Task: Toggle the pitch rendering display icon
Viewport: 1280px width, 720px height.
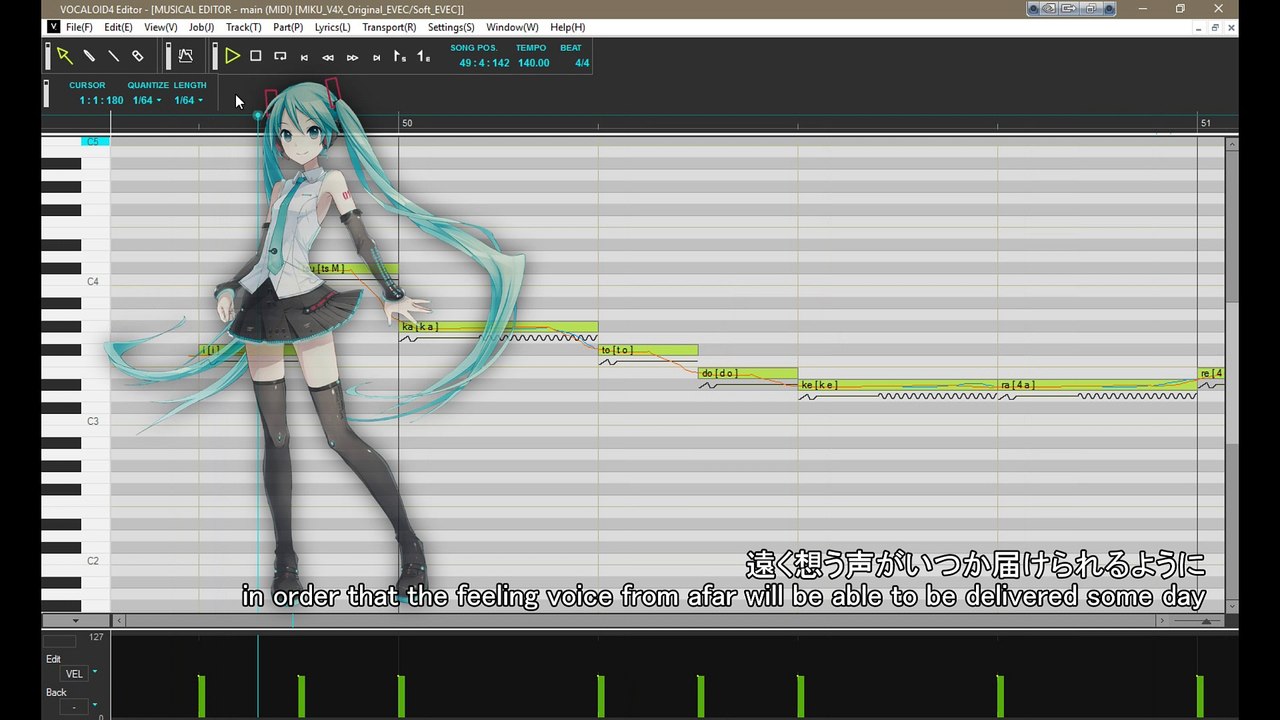Action: (185, 56)
